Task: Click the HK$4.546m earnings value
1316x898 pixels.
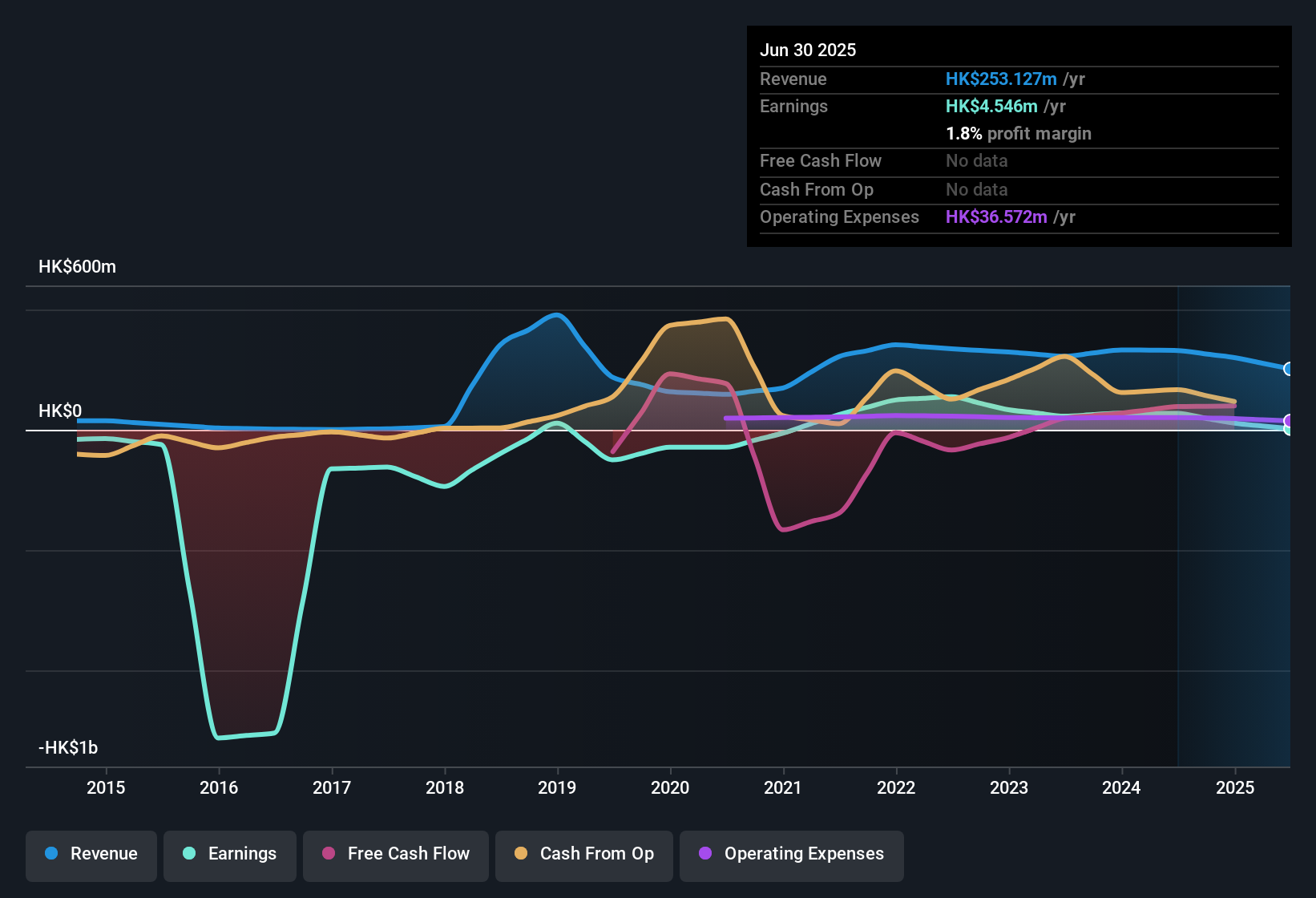Action: 991,106
